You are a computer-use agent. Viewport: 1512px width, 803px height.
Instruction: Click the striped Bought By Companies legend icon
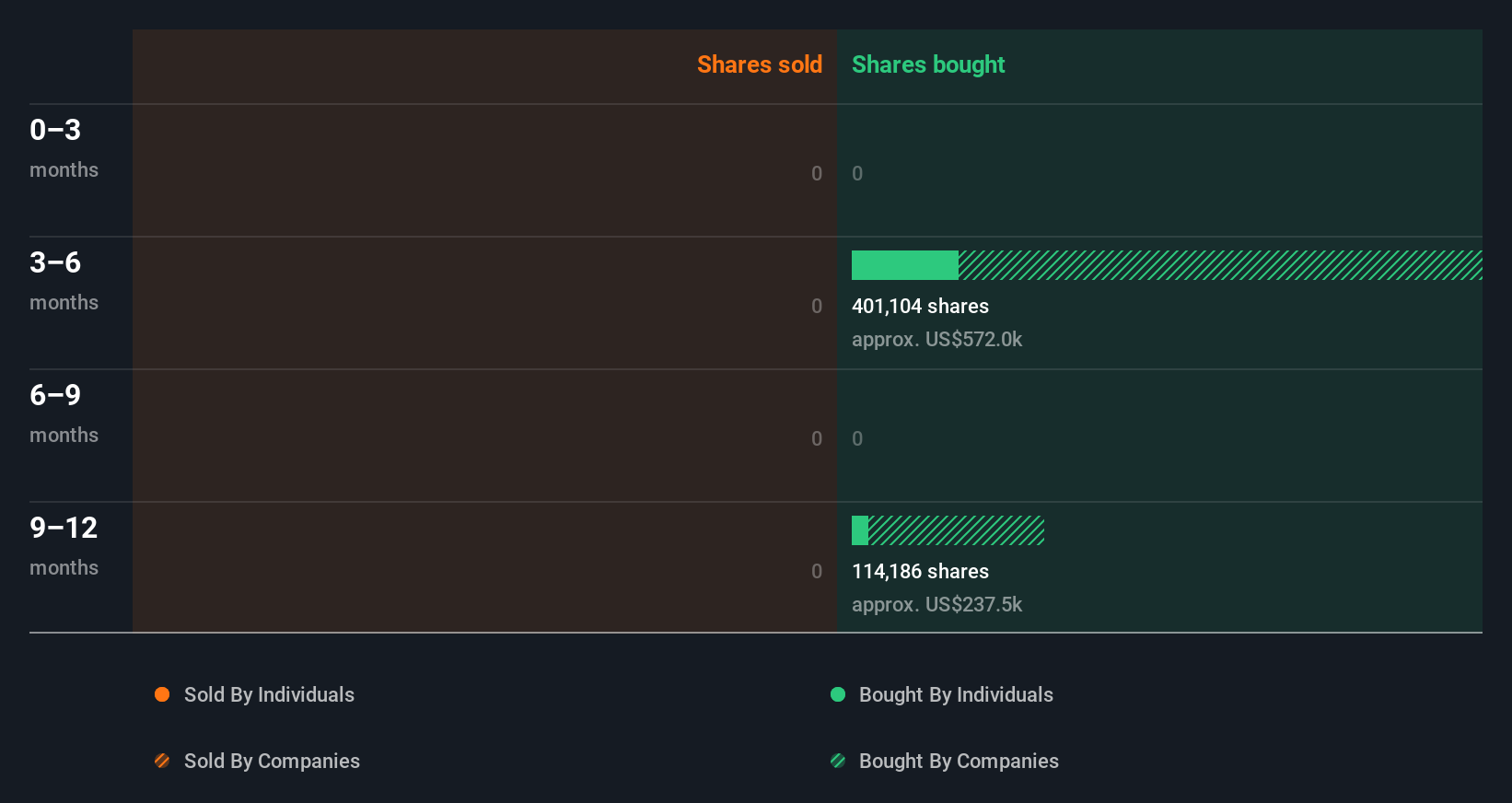pos(838,761)
